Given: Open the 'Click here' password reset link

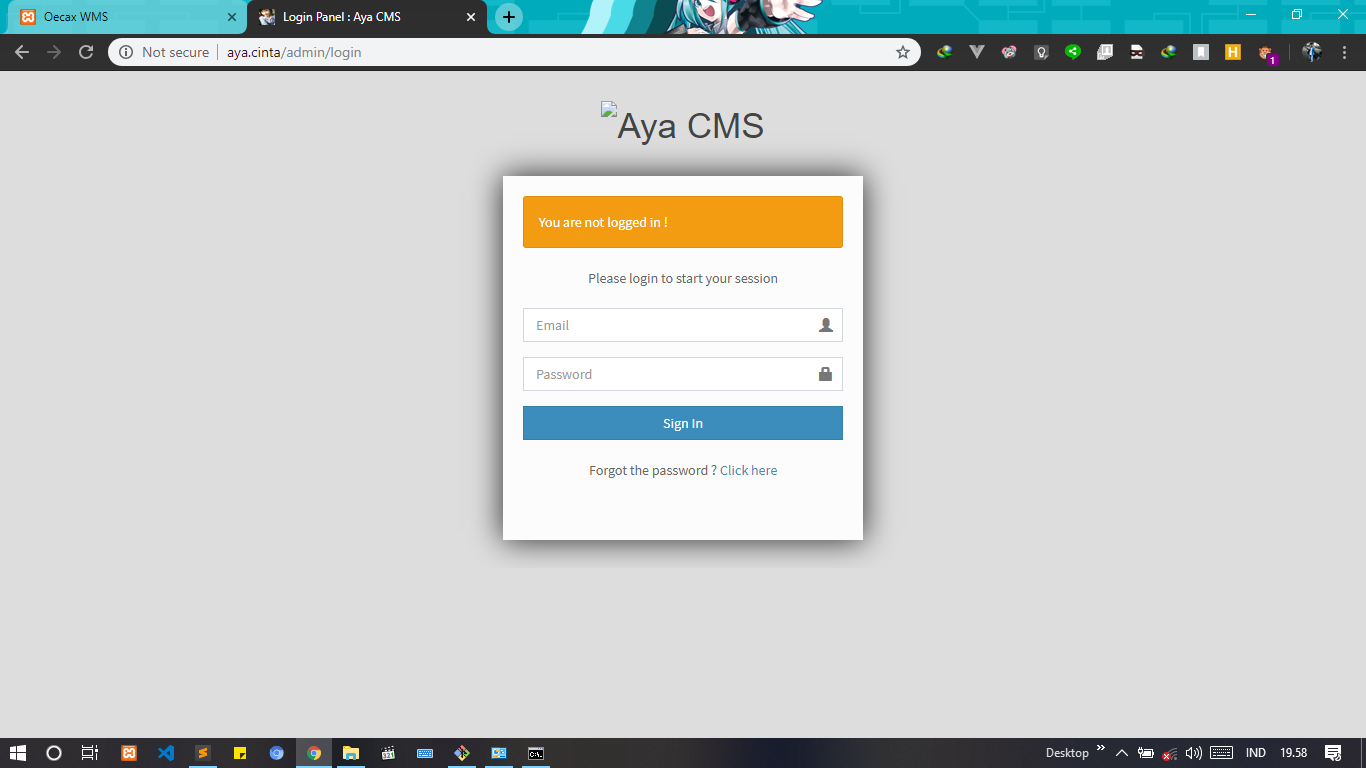Looking at the screenshot, I should pyautogui.click(x=748, y=470).
